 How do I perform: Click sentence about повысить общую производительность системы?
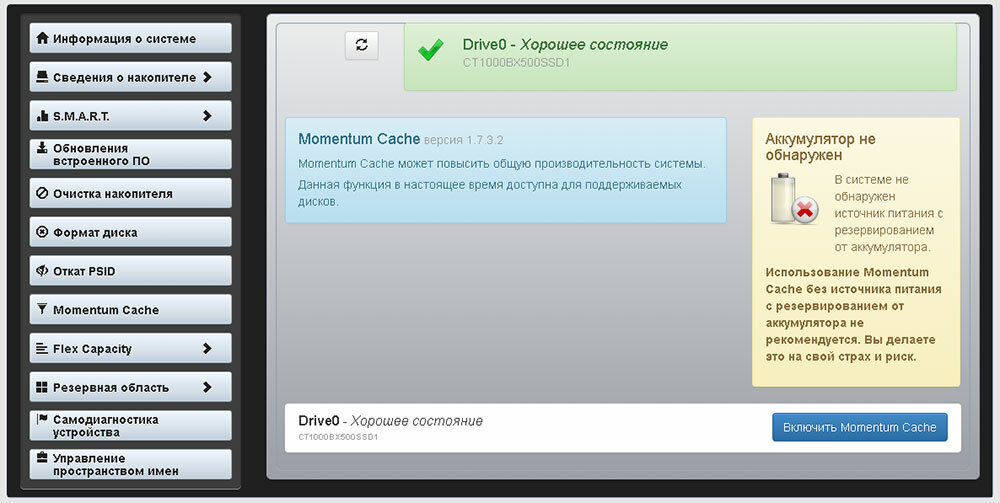click(502, 164)
